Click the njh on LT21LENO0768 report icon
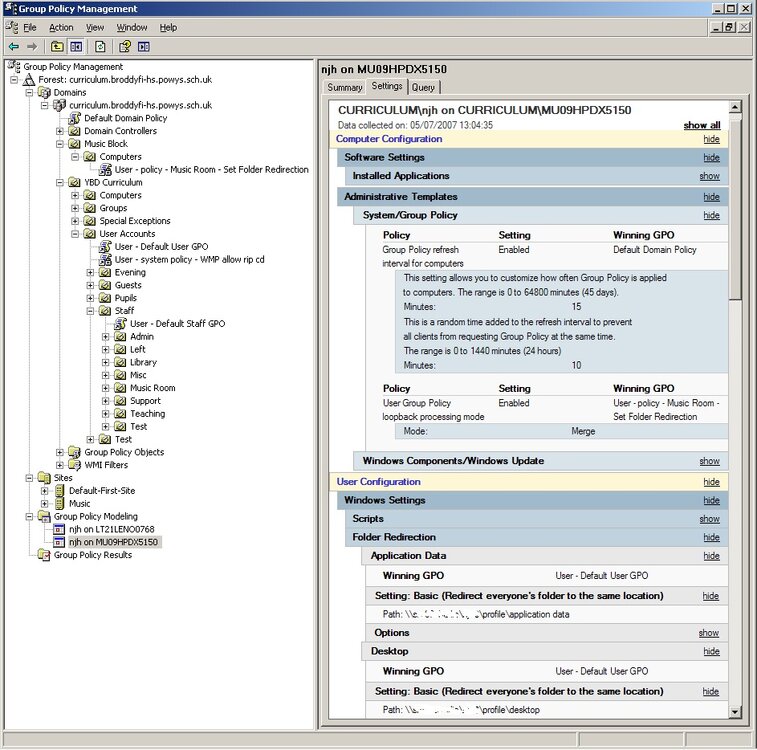 (59, 529)
